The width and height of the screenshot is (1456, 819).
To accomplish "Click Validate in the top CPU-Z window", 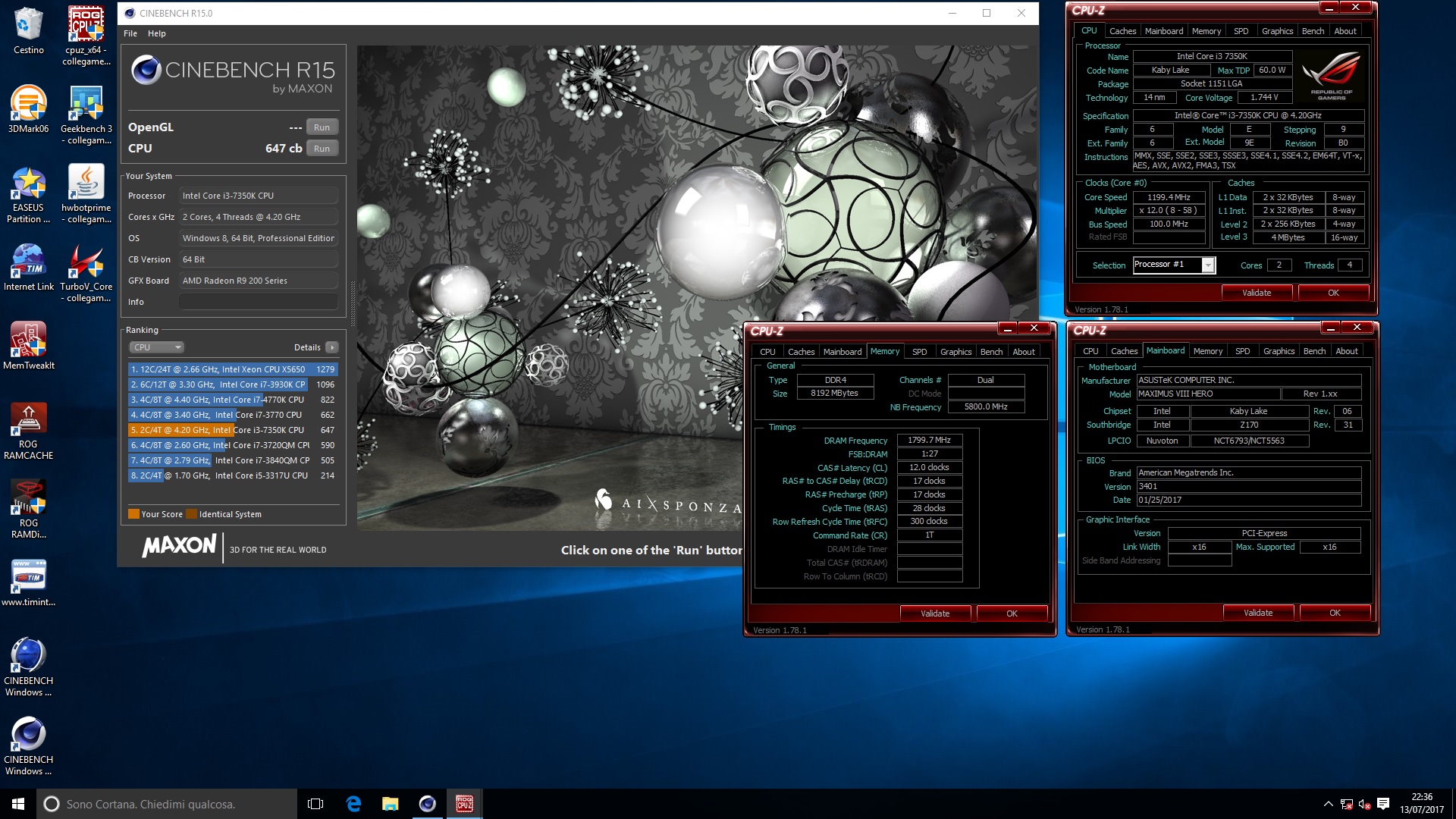I will pos(1257,293).
